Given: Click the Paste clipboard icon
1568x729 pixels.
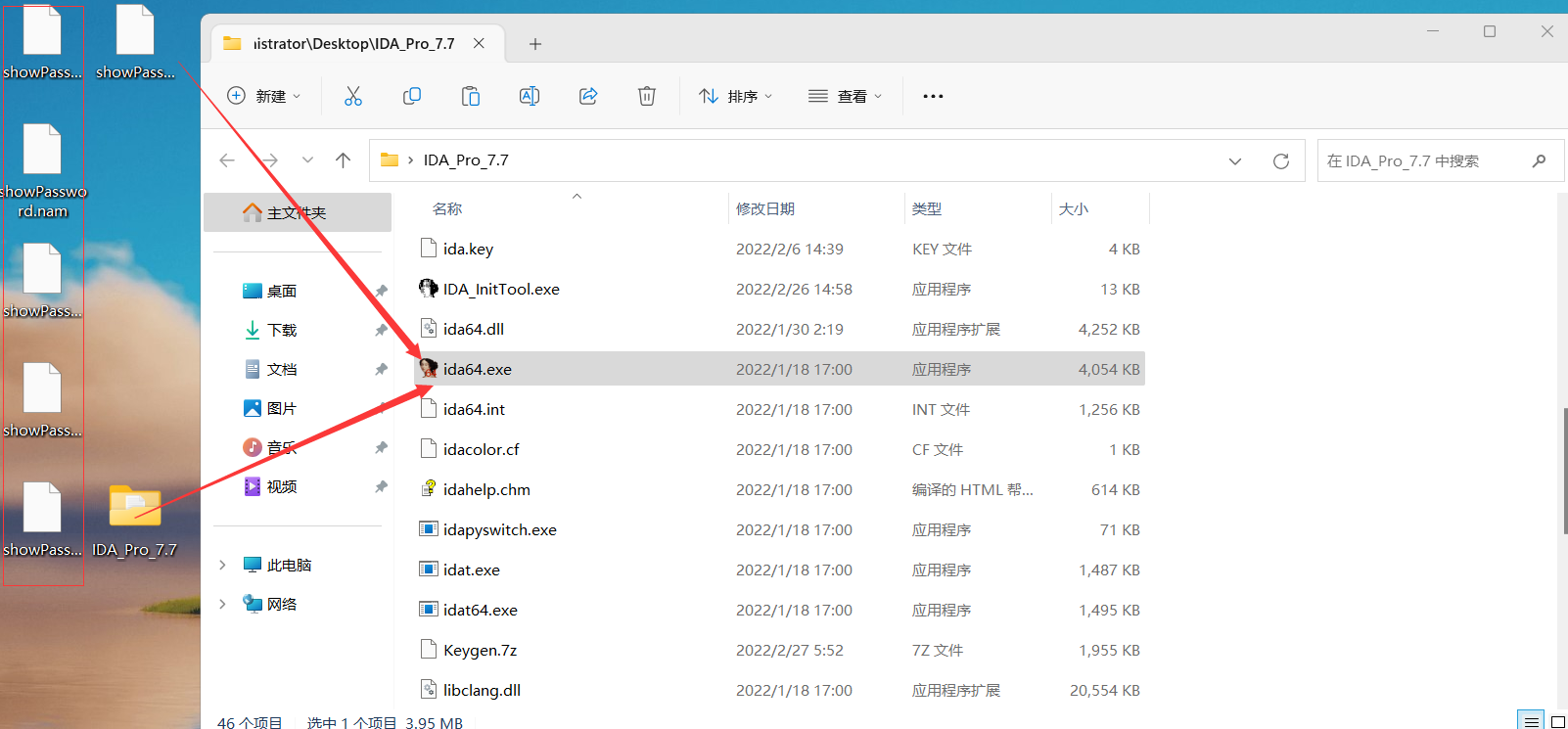Looking at the screenshot, I should point(471,96).
